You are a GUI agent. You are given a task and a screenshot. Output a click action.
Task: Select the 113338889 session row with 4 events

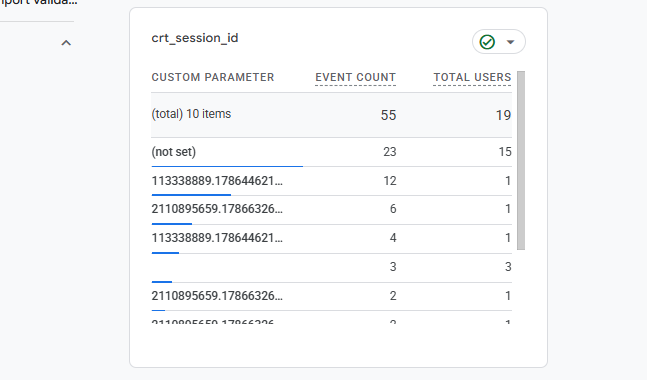[x=331, y=238]
